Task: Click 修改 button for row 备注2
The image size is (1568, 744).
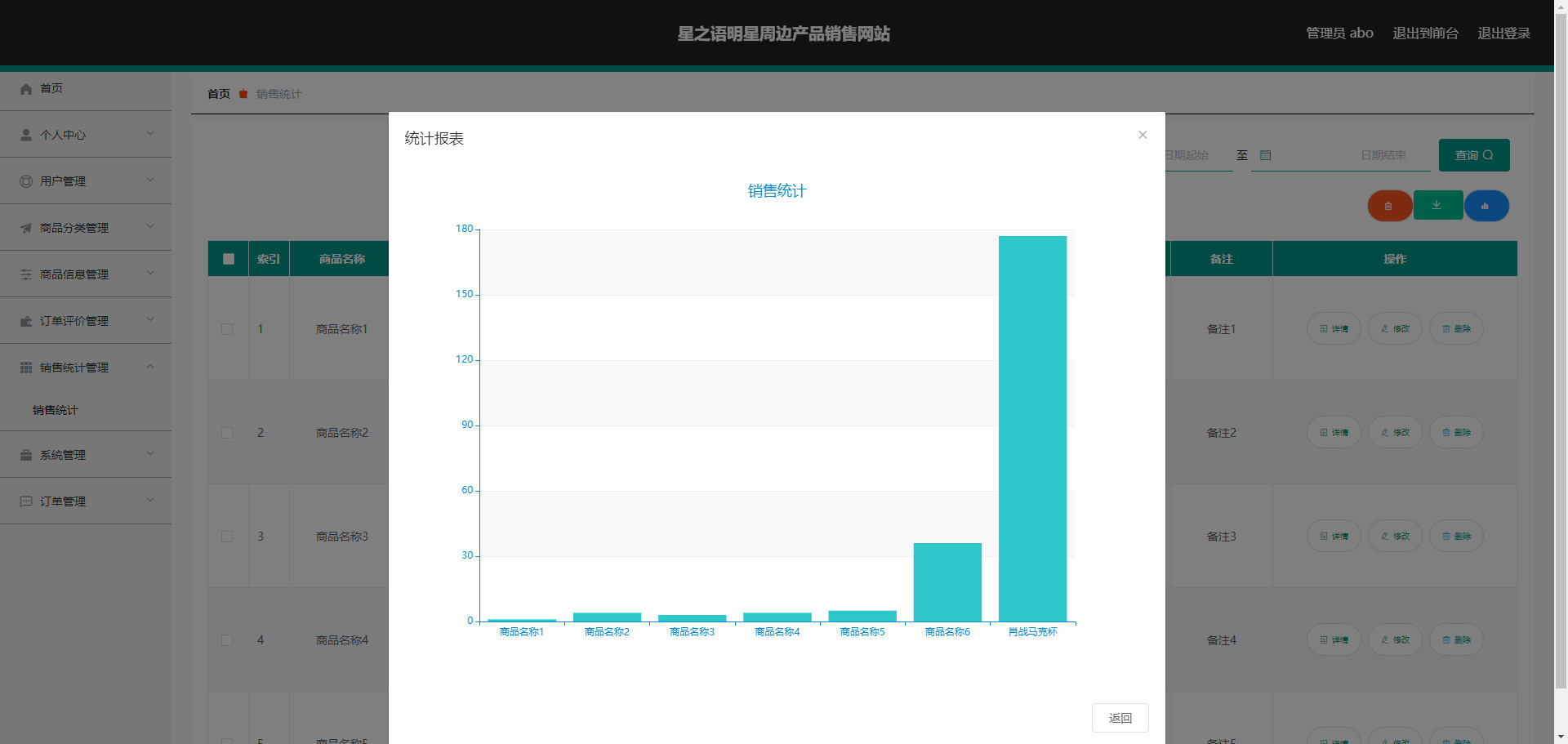Action: click(1395, 432)
